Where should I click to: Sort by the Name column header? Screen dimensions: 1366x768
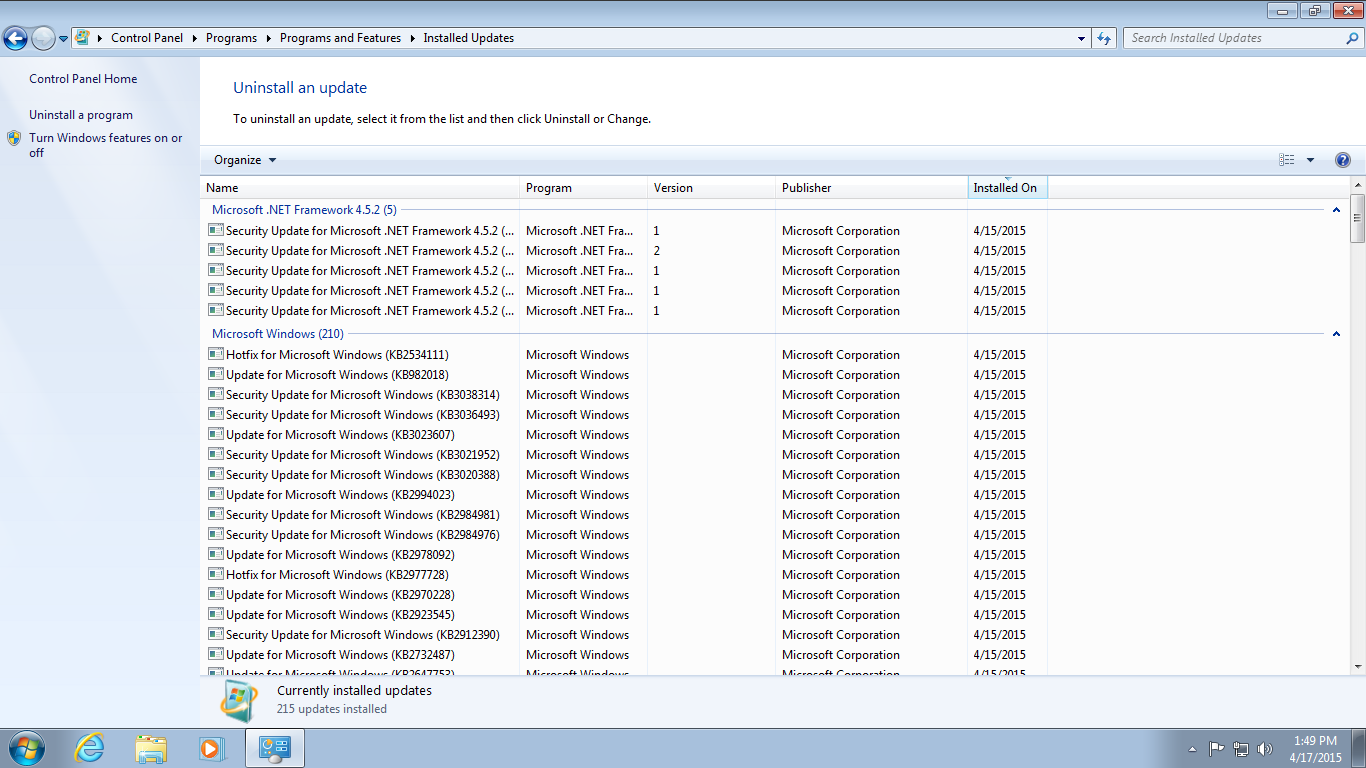click(x=360, y=188)
